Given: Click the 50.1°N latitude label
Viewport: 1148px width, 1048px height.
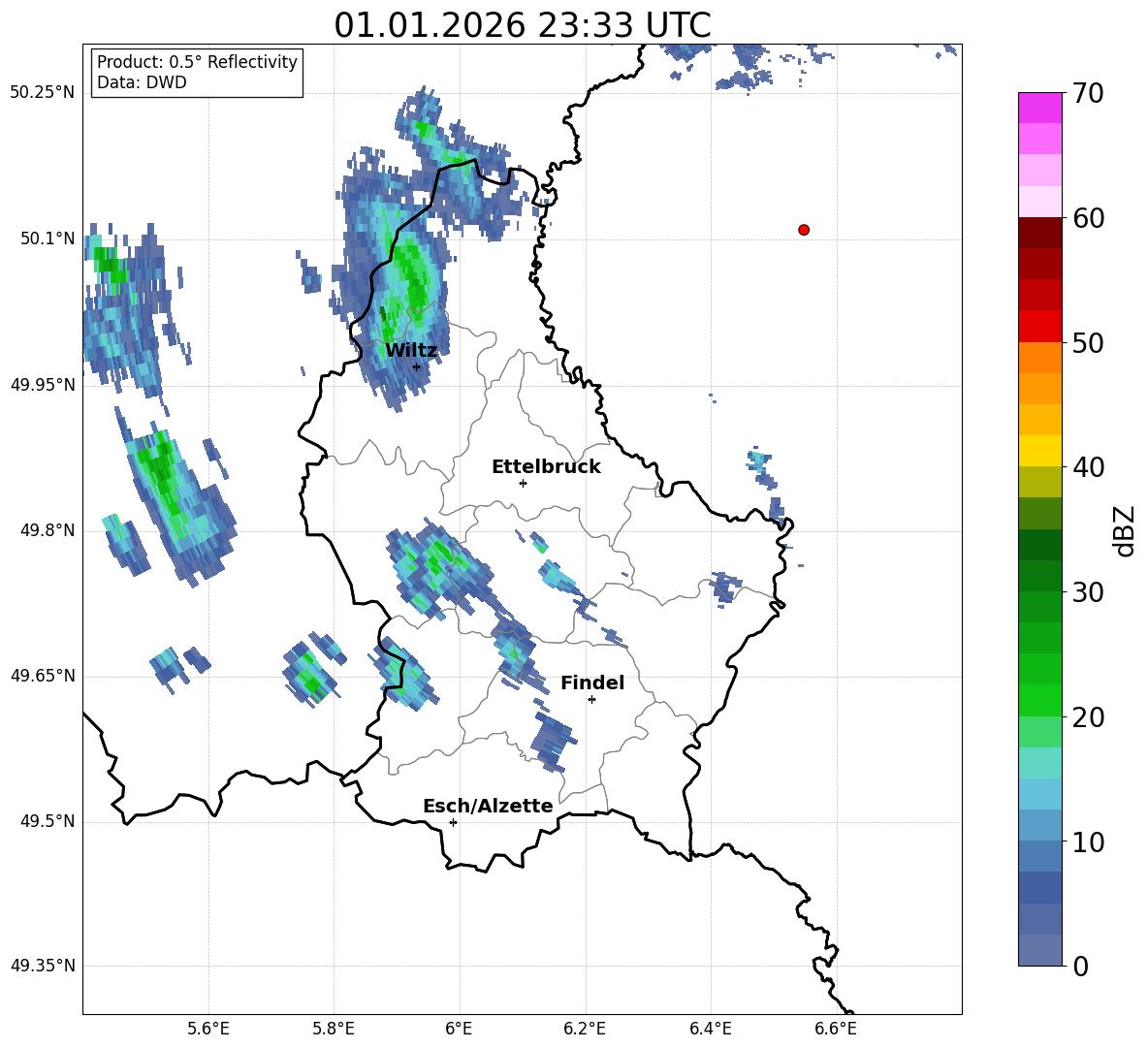Looking at the screenshot, I should [x=48, y=239].
